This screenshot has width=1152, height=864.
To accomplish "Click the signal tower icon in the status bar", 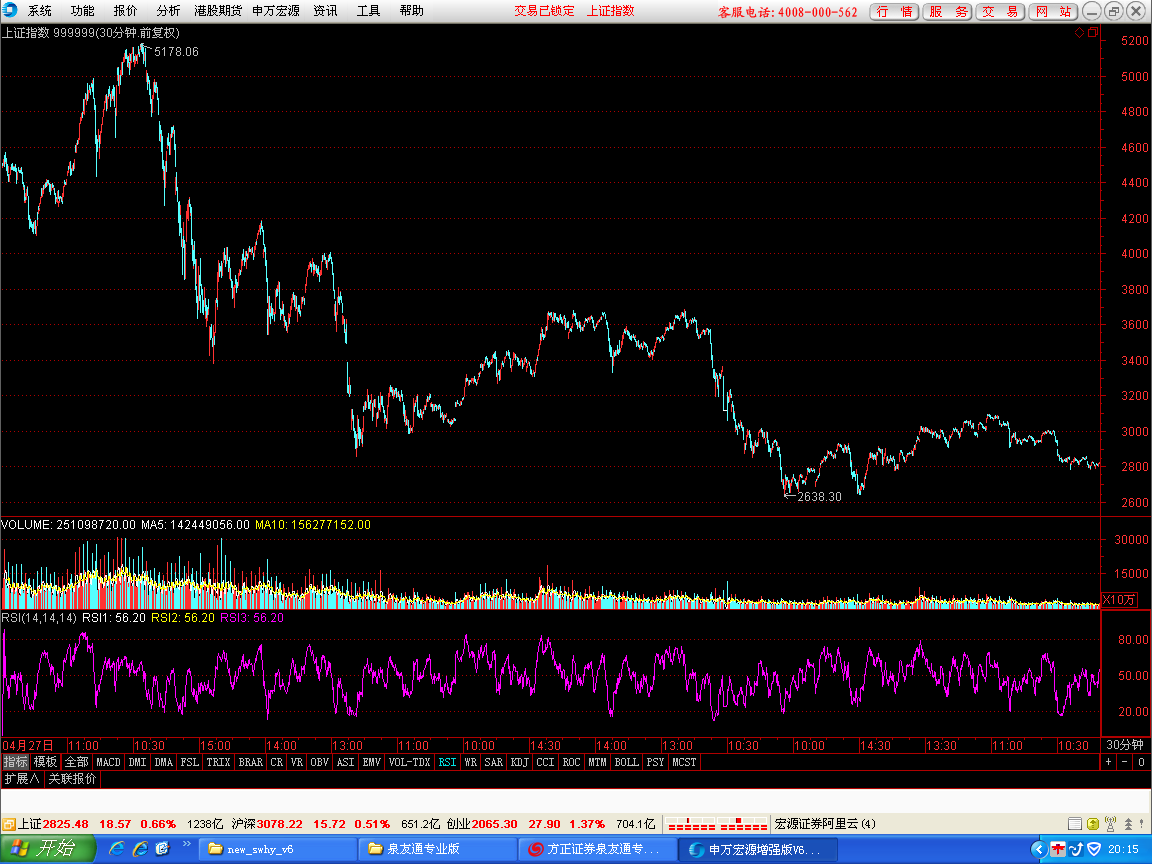I will pyautogui.click(x=1110, y=824).
